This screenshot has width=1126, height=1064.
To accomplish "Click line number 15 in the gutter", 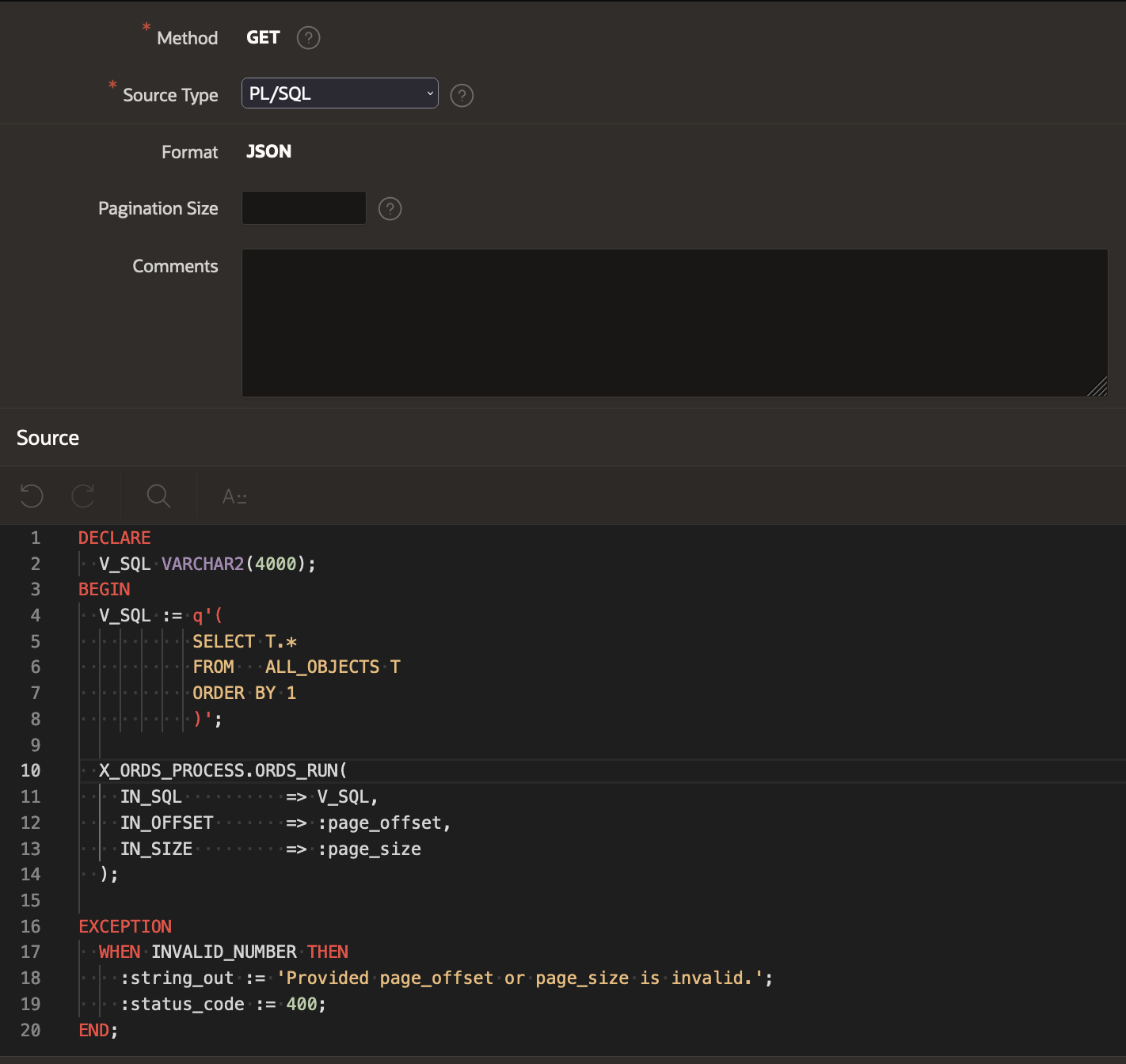I will click(x=30, y=901).
